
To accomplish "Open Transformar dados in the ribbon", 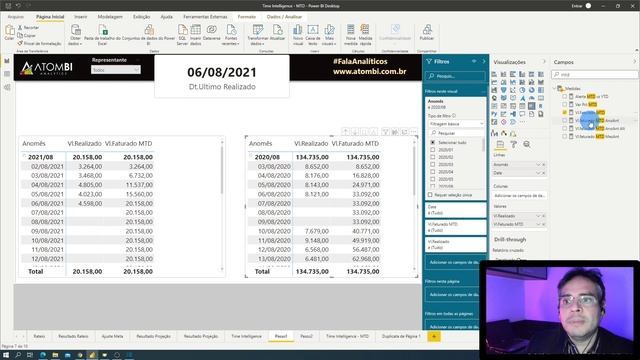I will click(258, 35).
